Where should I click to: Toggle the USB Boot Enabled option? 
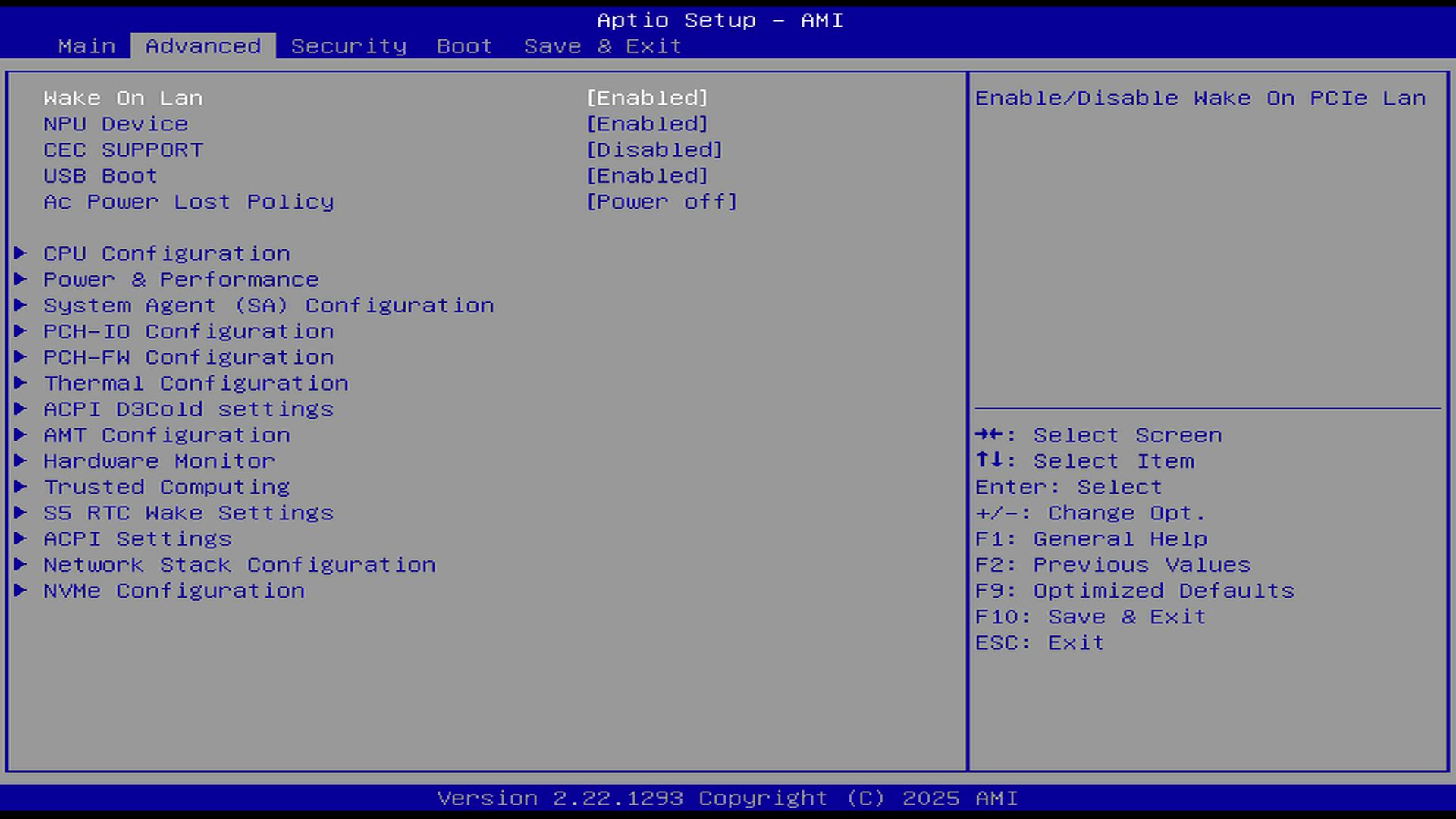[647, 175]
